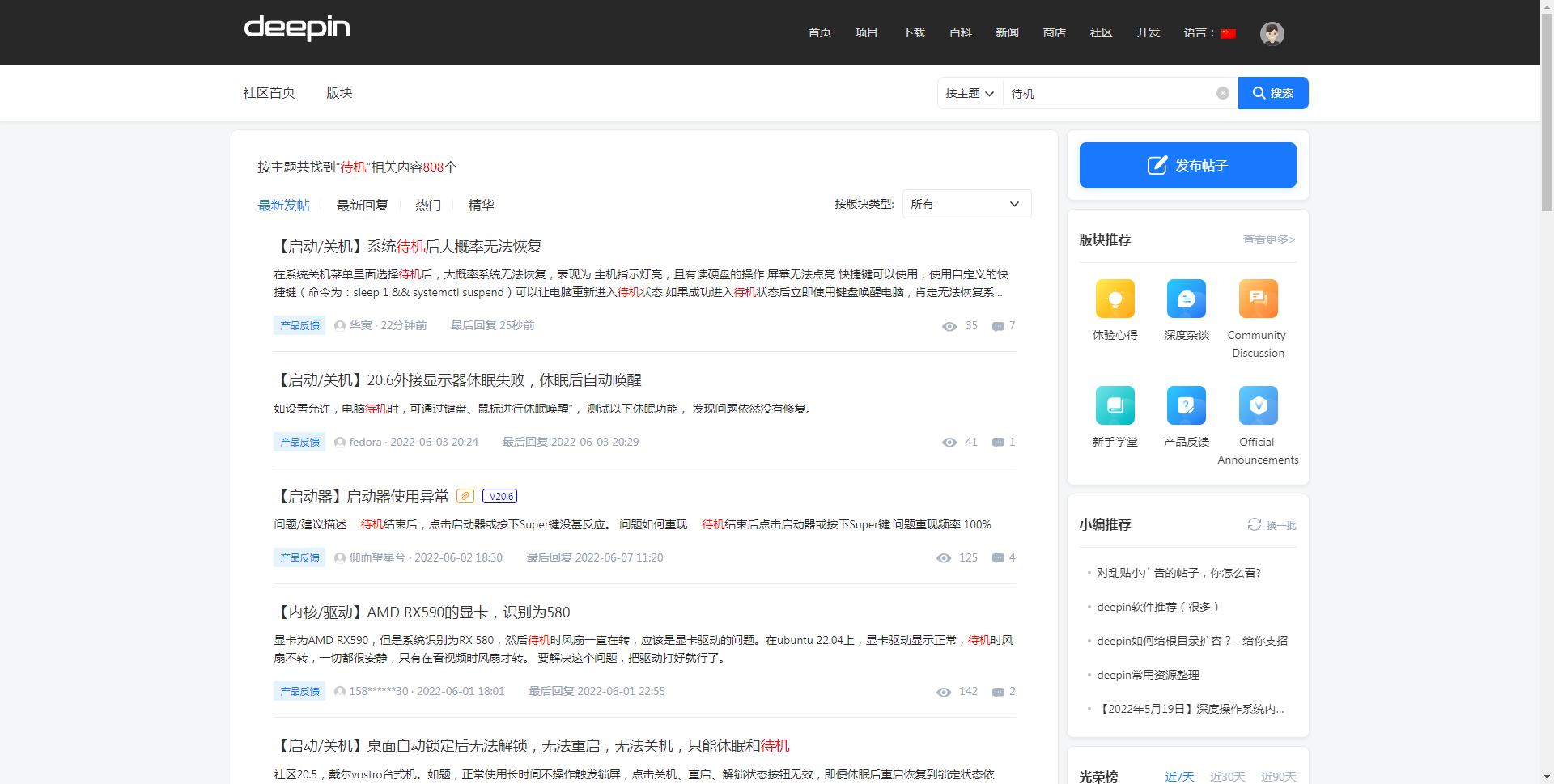Switch to 最新回复 tab

(362, 206)
